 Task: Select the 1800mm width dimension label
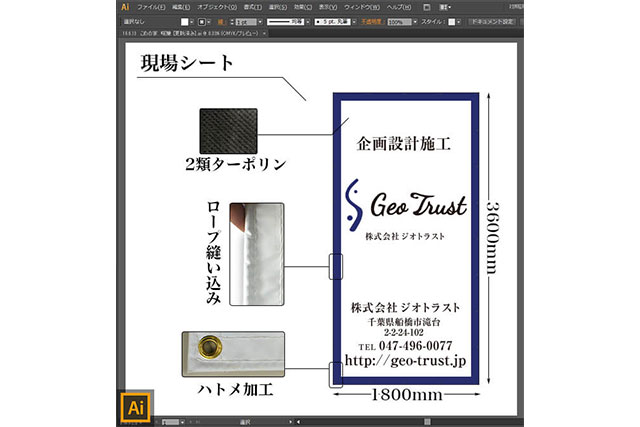click(x=407, y=395)
